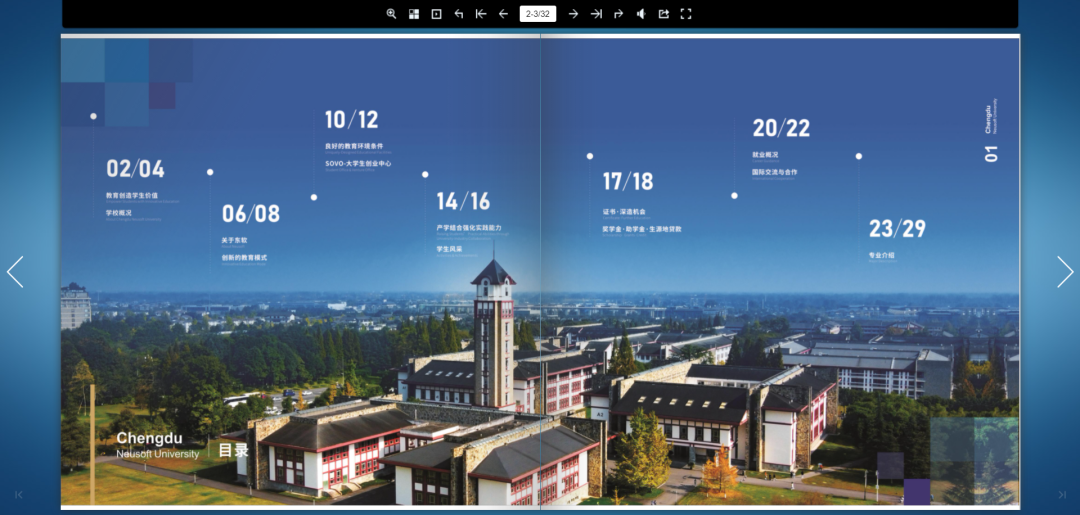Click the small last-page icon at bottom right corner

[1062, 494]
